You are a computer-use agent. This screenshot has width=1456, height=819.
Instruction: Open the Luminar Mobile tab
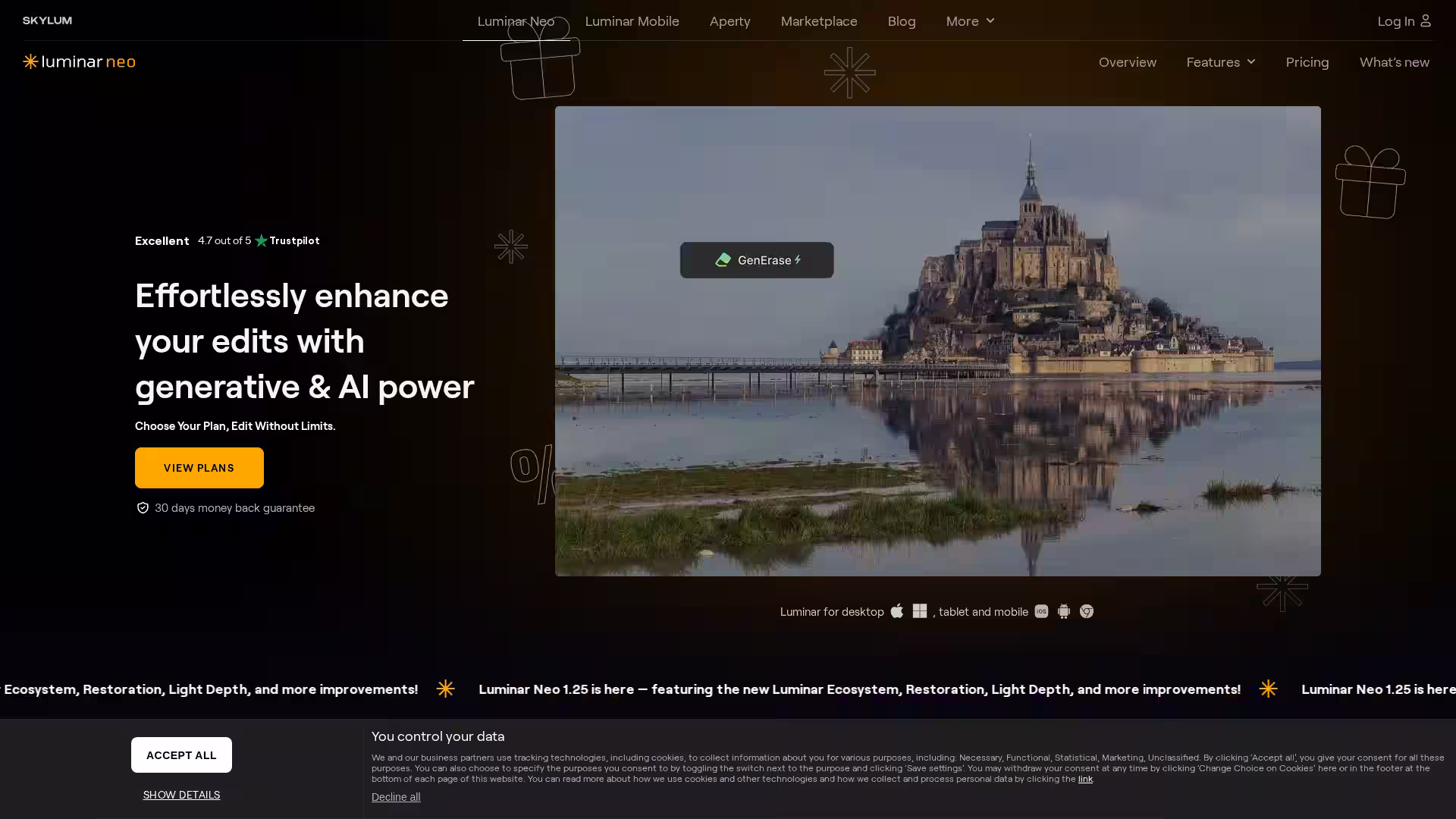[x=632, y=21]
